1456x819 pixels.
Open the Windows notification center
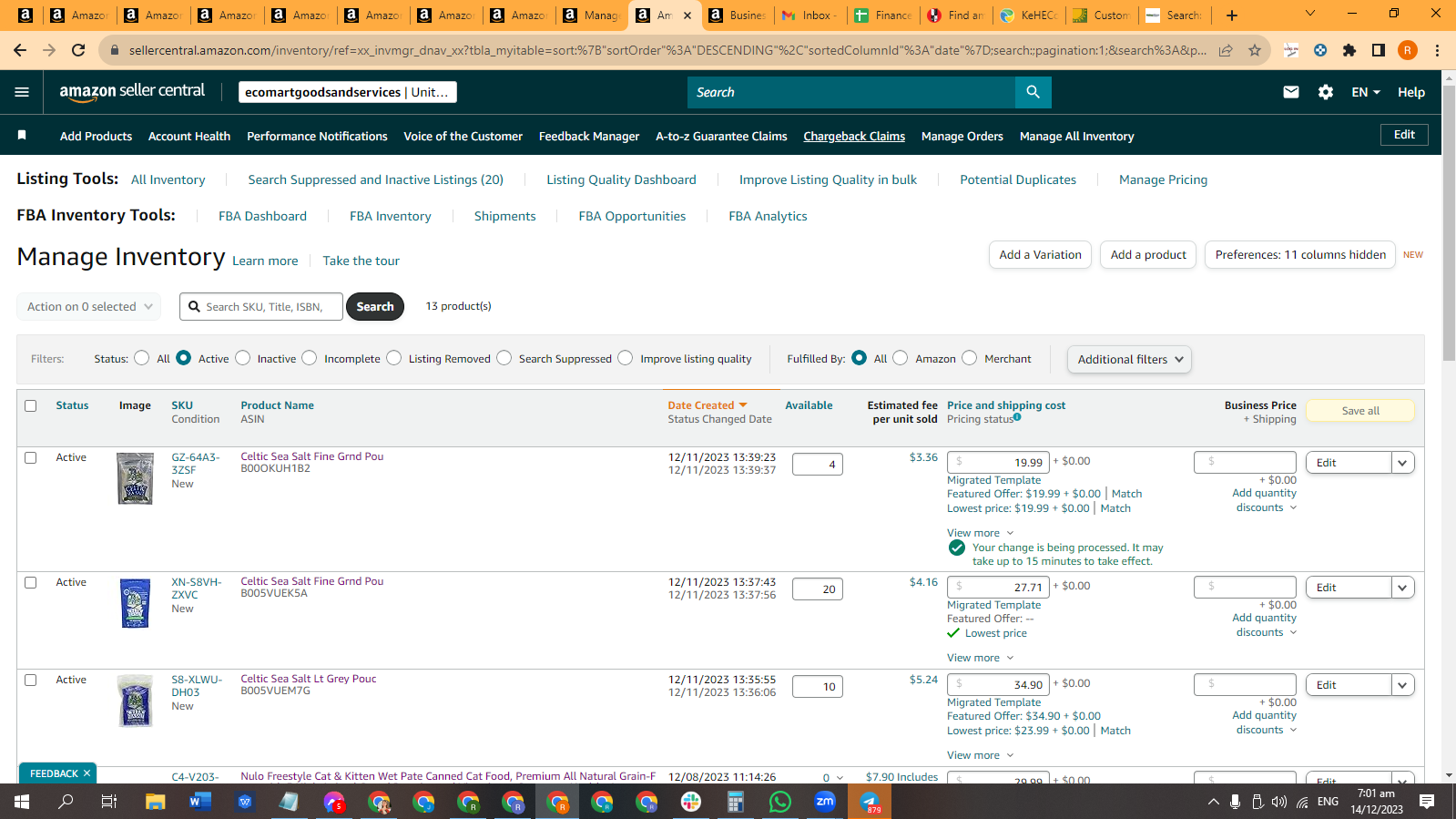(1427, 802)
